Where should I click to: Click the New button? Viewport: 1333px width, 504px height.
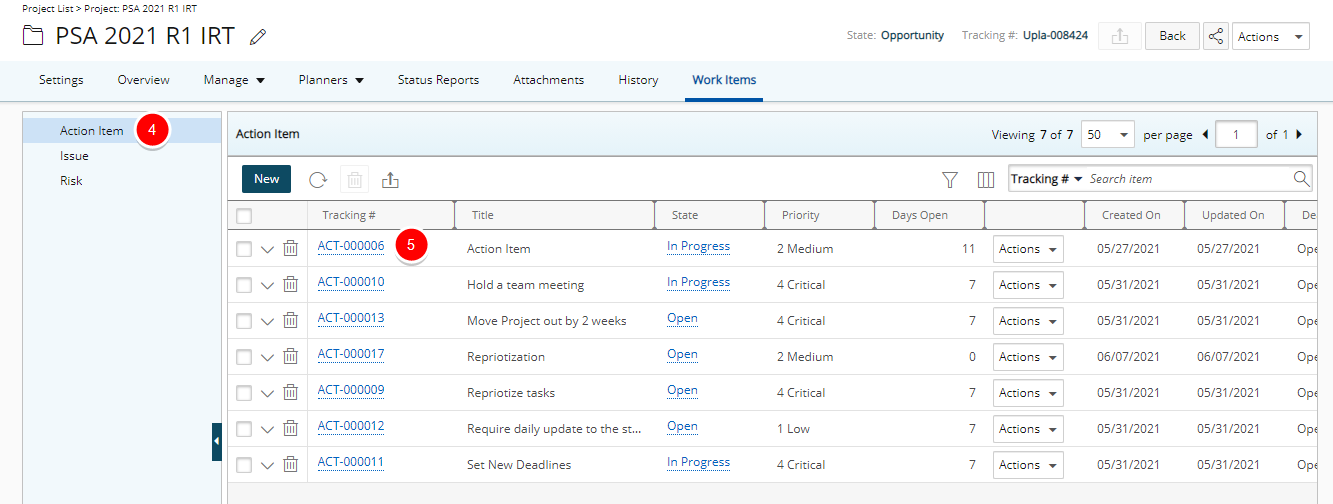coord(267,179)
